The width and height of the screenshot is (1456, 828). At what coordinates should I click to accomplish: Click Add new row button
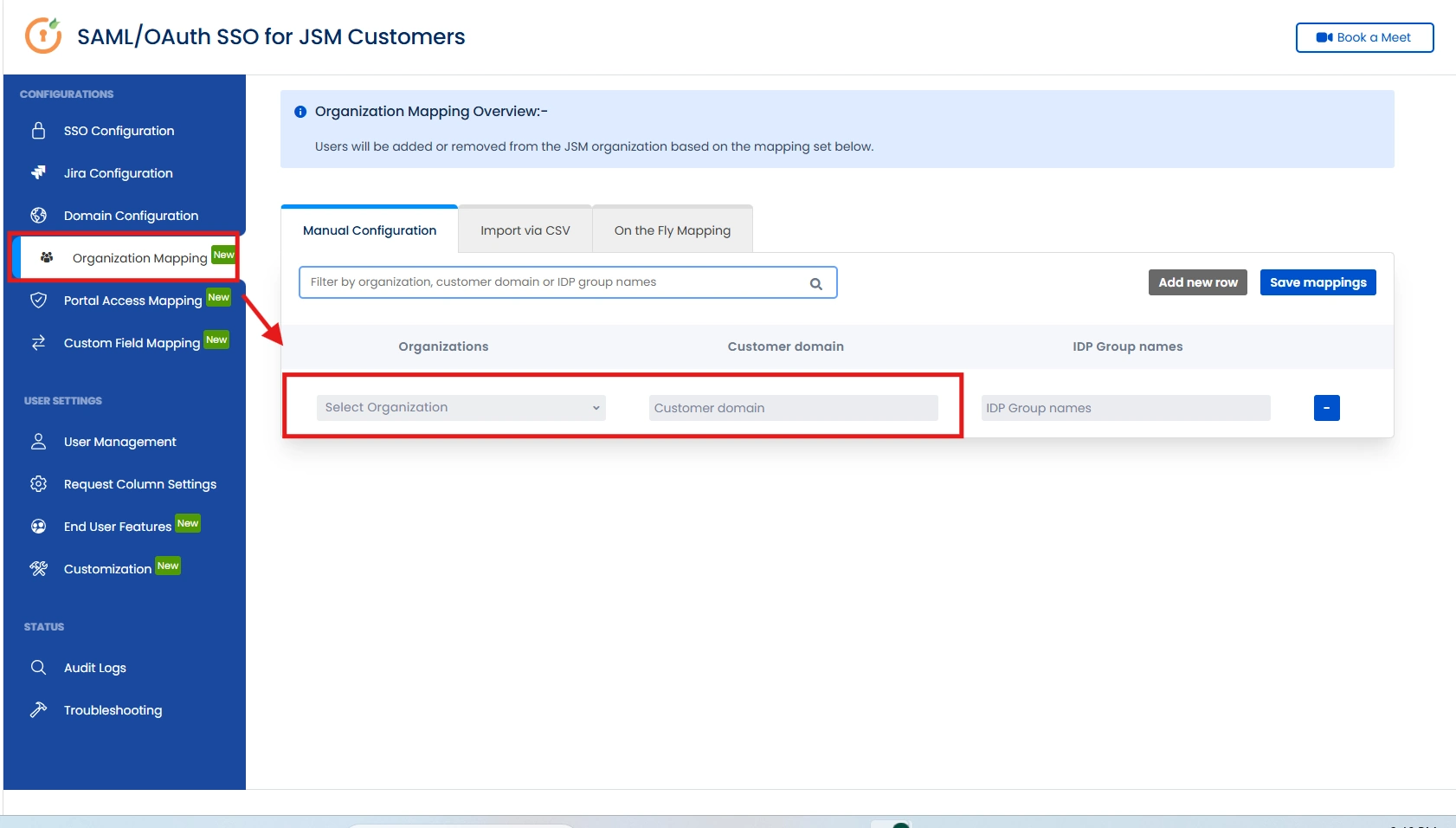pos(1198,282)
